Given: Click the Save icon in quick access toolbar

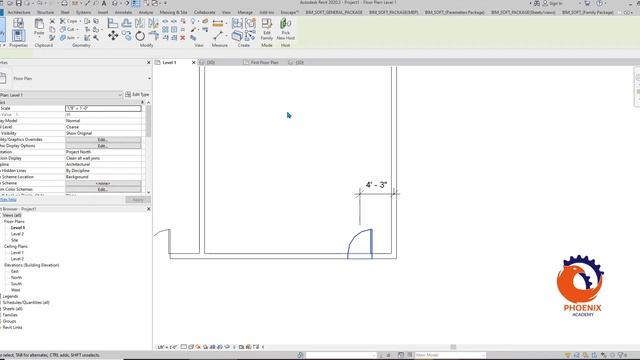Looking at the screenshot, I should pyautogui.click(x=19, y=3).
